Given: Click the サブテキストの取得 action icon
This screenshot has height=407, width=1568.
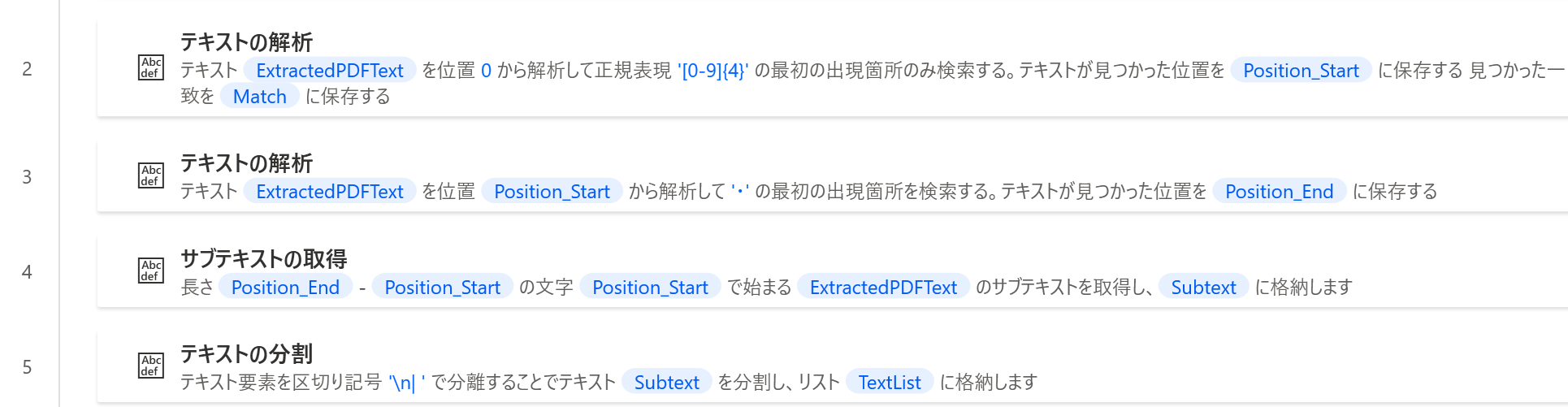Looking at the screenshot, I should pos(151,271).
